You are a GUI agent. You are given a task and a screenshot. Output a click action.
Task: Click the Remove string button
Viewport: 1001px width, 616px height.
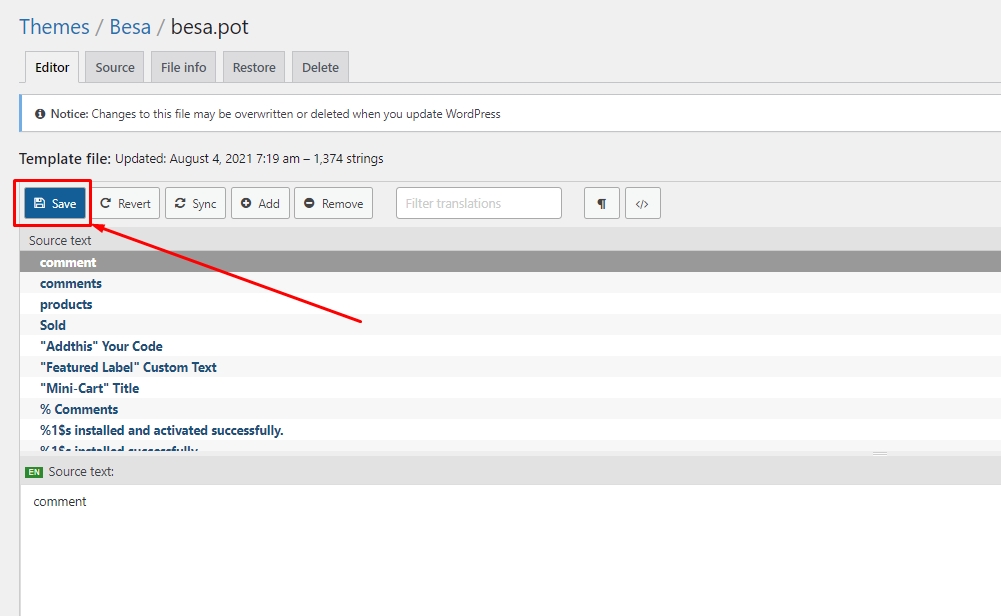click(333, 203)
